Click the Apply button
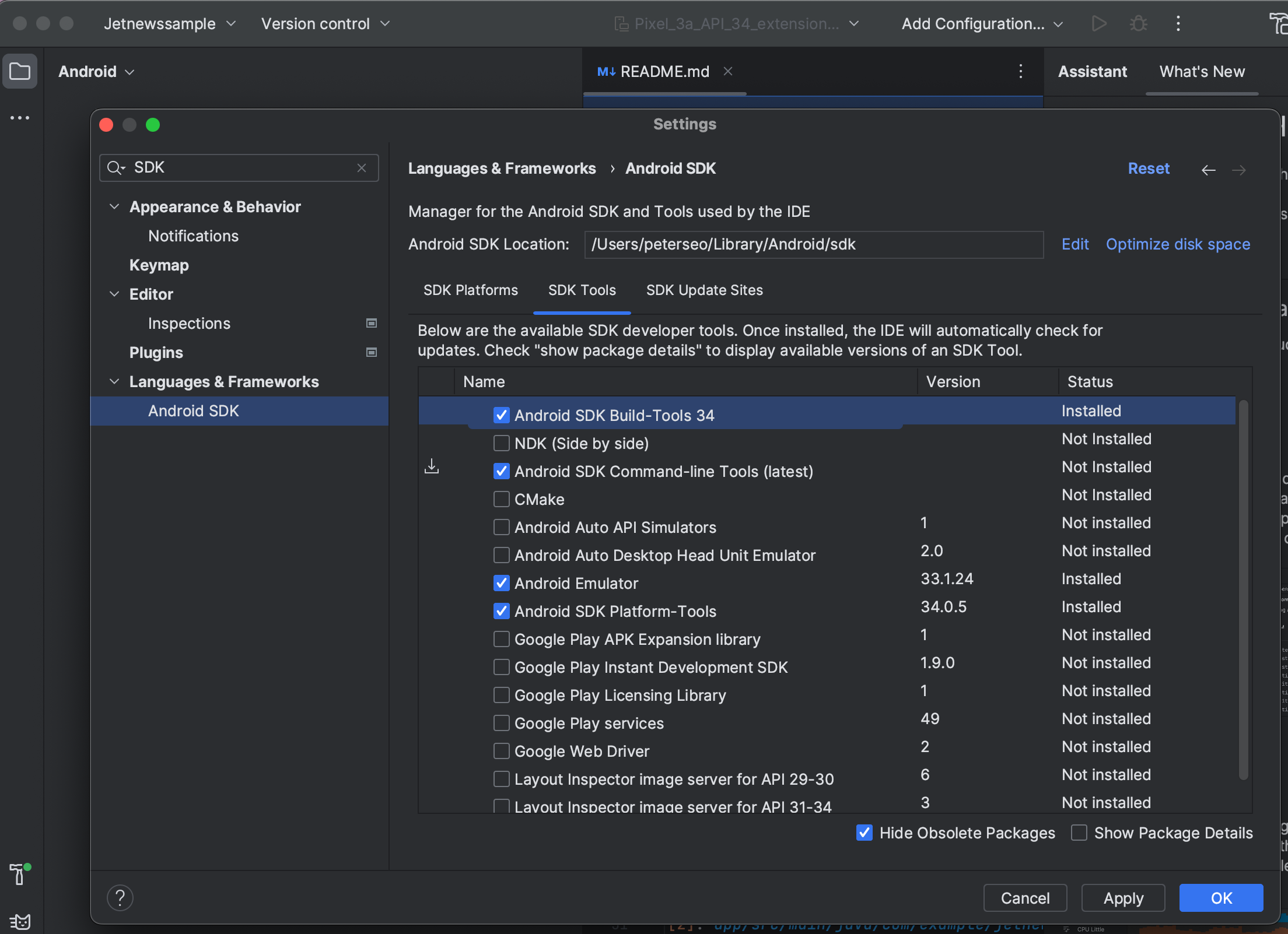 click(x=1123, y=898)
